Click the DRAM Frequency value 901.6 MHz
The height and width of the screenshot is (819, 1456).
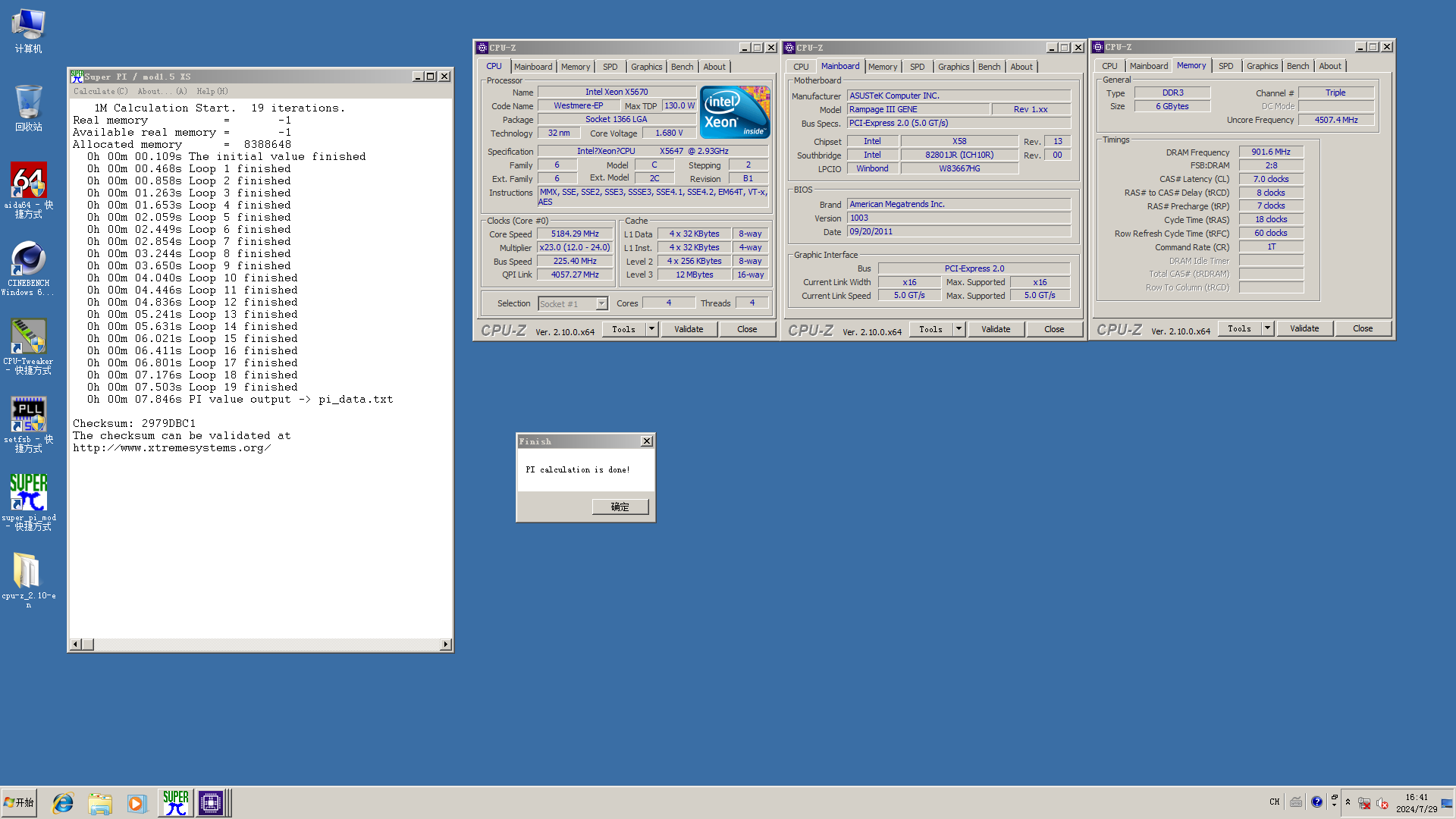click(1271, 152)
